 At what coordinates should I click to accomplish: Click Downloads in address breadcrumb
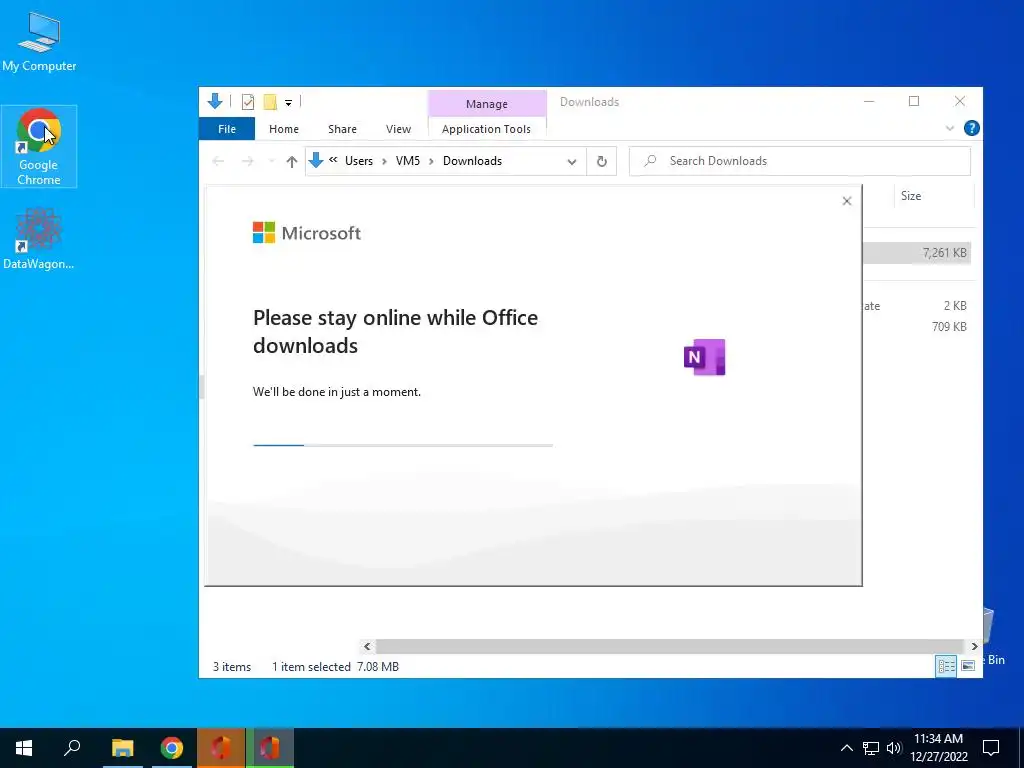pos(472,161)
